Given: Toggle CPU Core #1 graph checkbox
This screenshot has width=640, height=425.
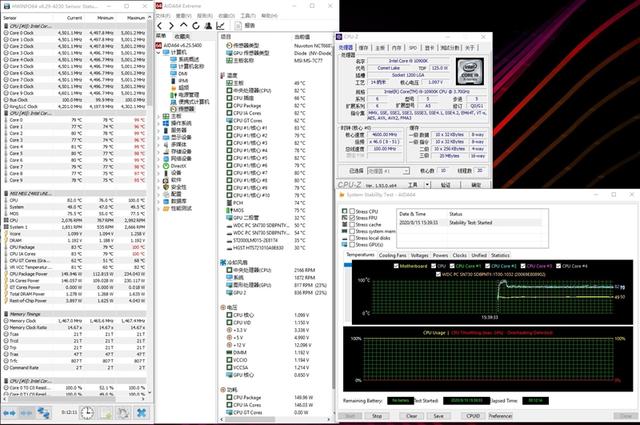Looking at the screenshot, I should pos(452,266).
